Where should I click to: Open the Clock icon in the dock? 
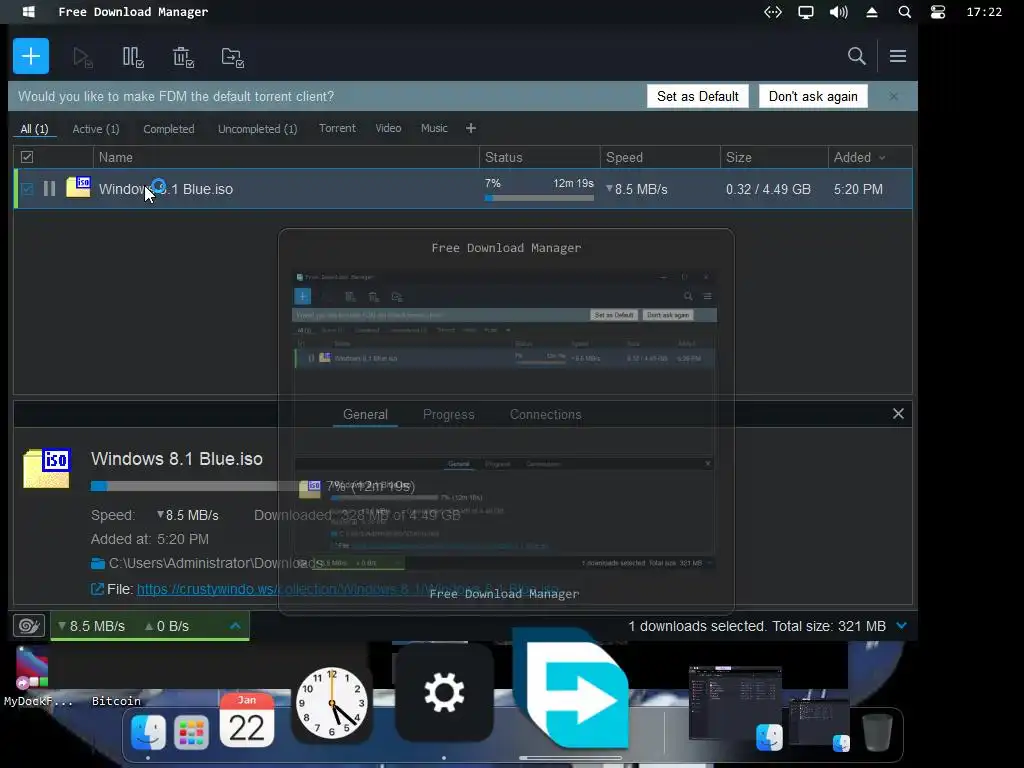[332, 703]
